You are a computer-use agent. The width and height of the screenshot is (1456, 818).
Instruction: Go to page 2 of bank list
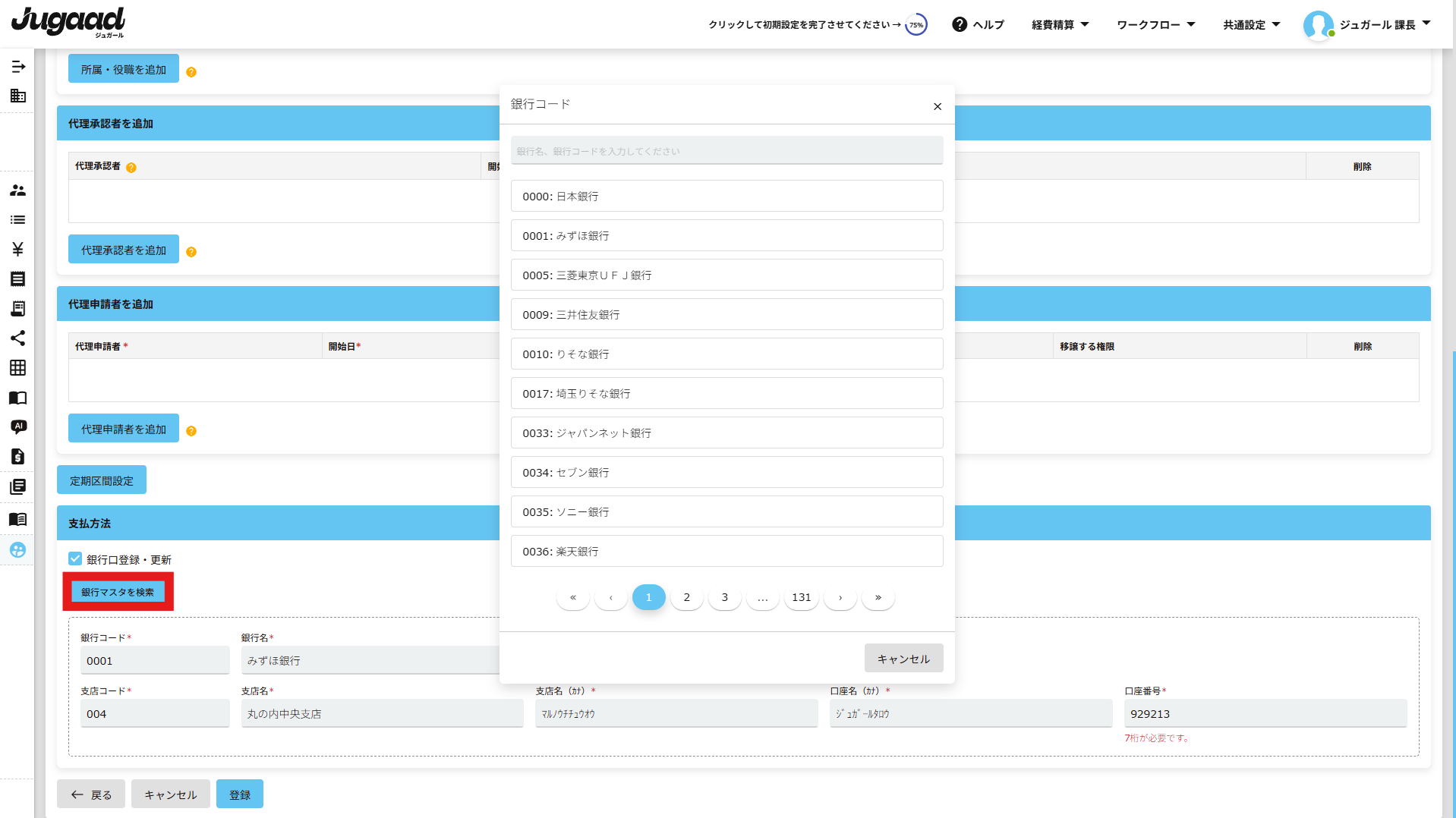click(x=686, y=598)
